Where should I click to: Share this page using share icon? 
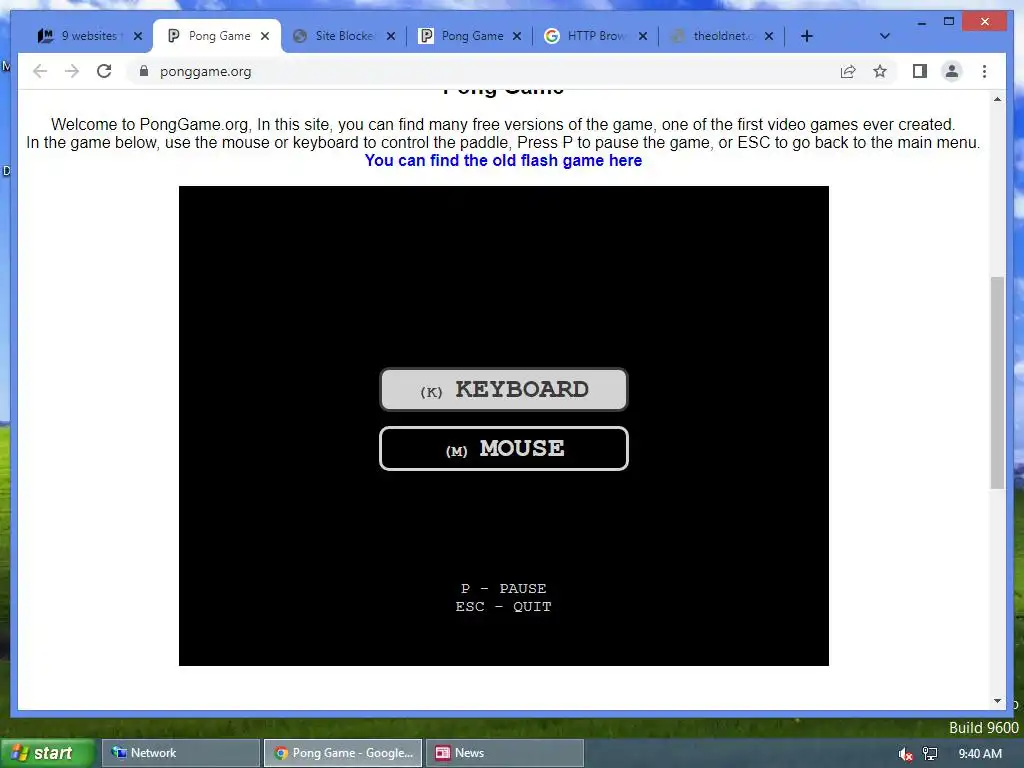click(848, 71)
